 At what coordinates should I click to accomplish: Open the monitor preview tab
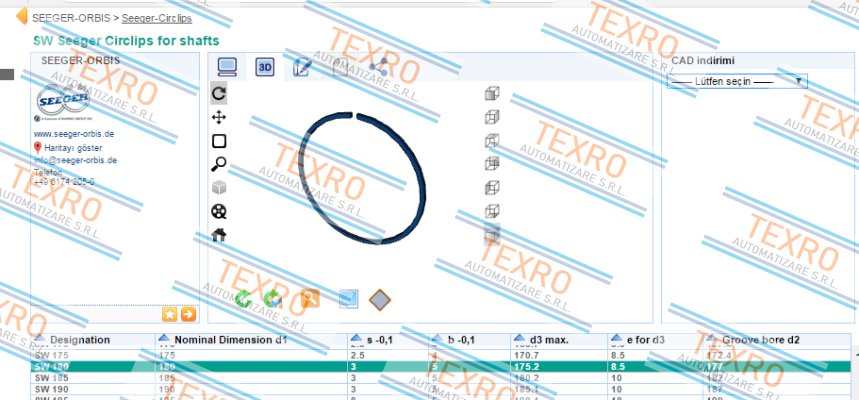pos(227,67)
